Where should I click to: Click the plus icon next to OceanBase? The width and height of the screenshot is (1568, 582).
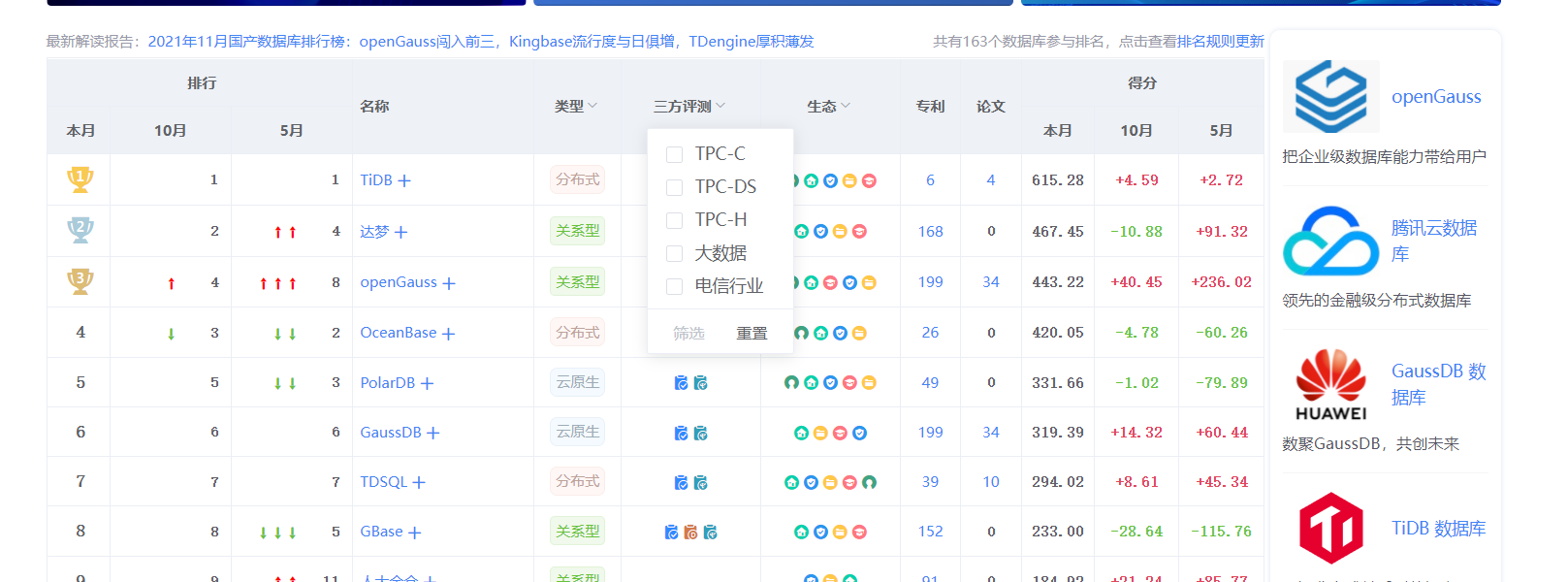click(448, 334)
